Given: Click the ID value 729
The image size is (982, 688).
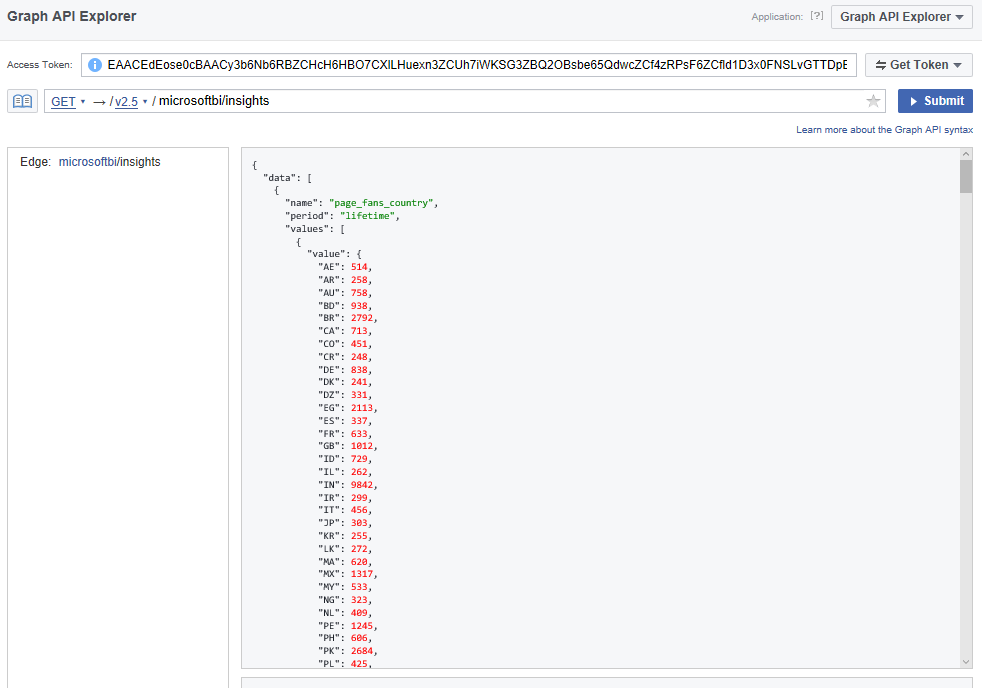Looking at the screenshot, I should [359, 459].
